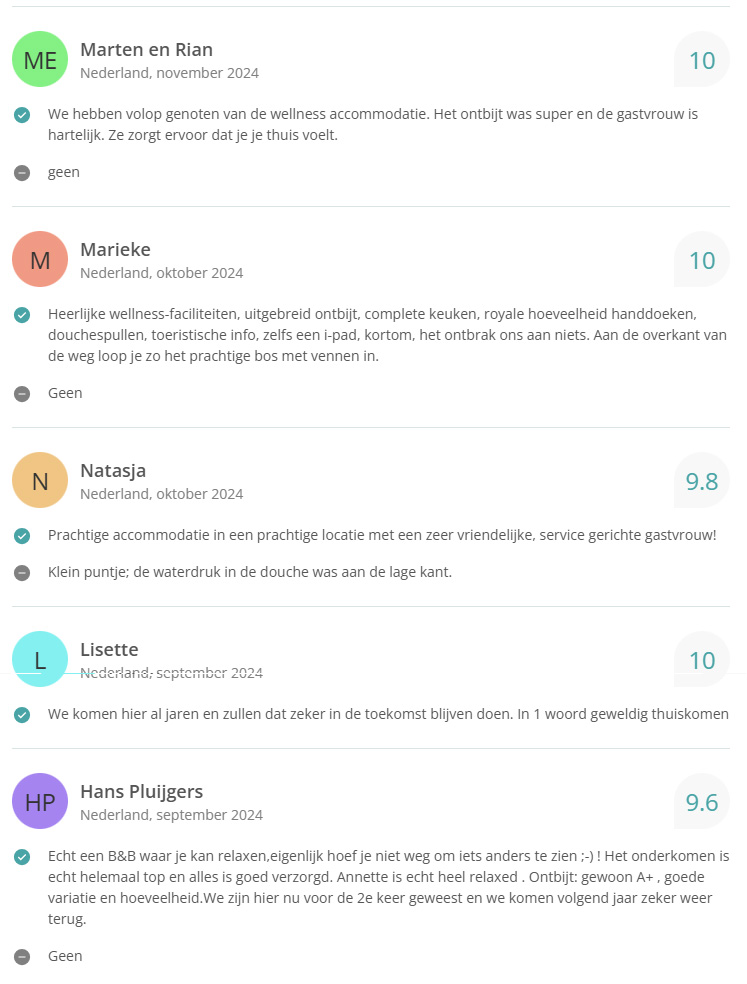Click the checkmark icon in Marieke's review

tap(22, 315)
